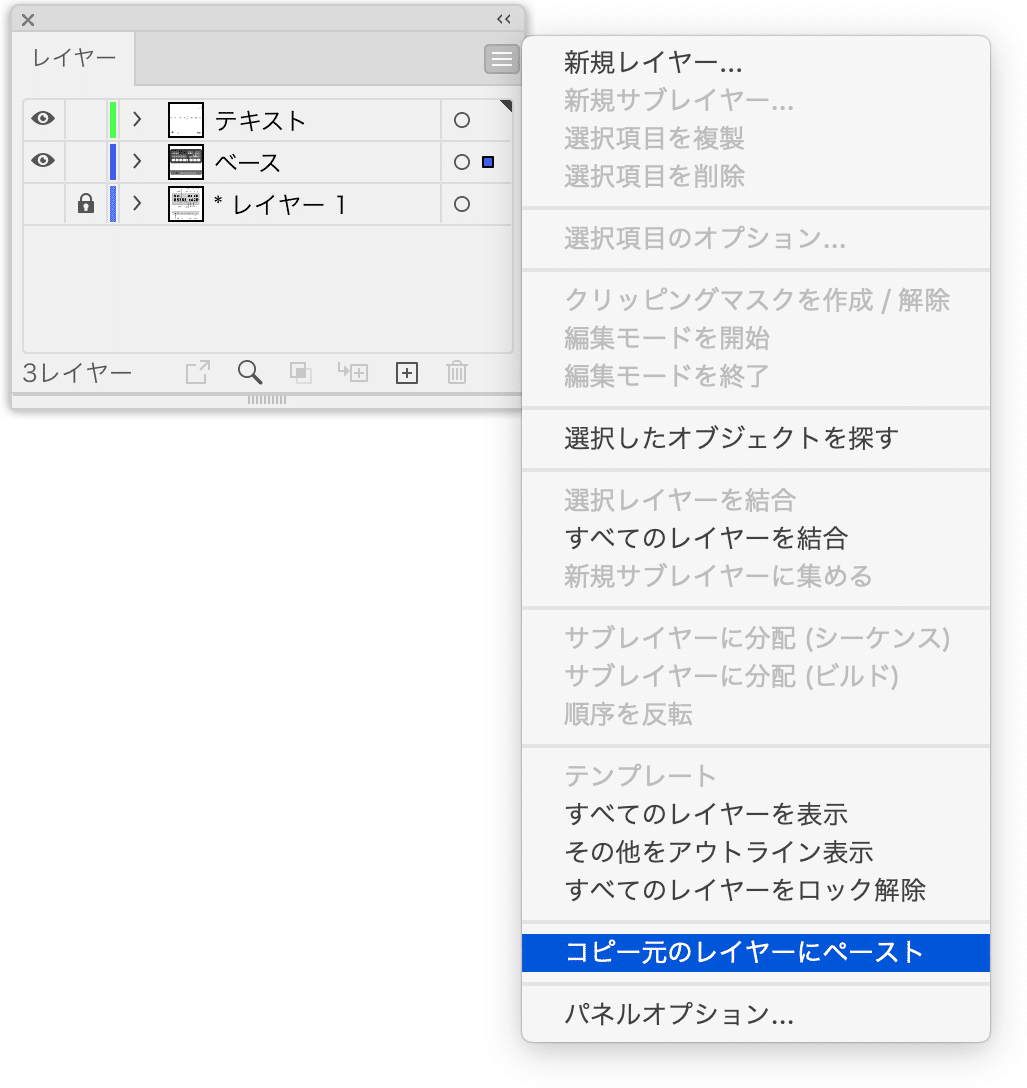Click the テキスト layer target circle
1027x1088 pixels.
click(x=462, y=120)
